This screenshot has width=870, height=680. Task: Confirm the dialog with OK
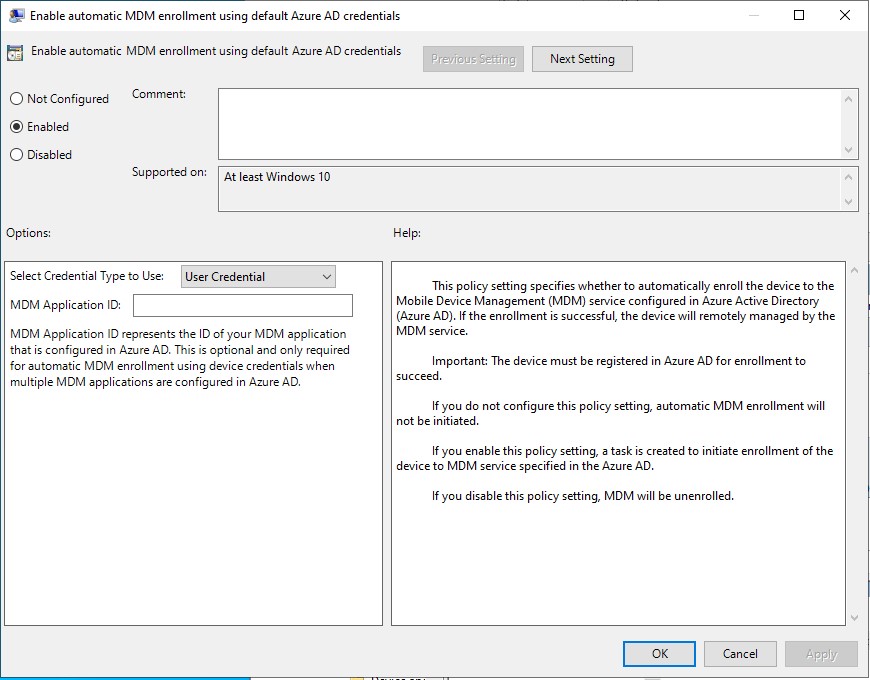point(659,654)
